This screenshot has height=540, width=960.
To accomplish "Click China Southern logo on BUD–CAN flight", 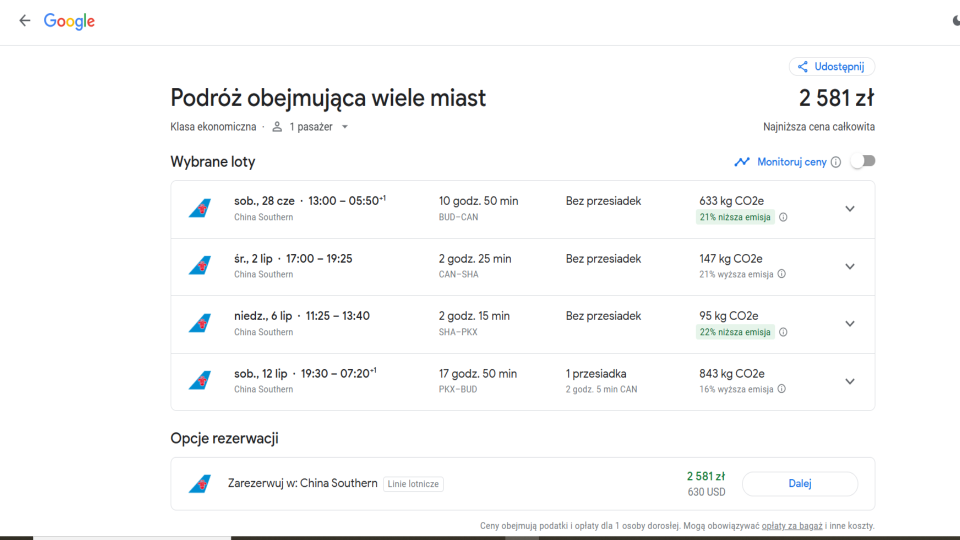I will [x=200, y=209].
